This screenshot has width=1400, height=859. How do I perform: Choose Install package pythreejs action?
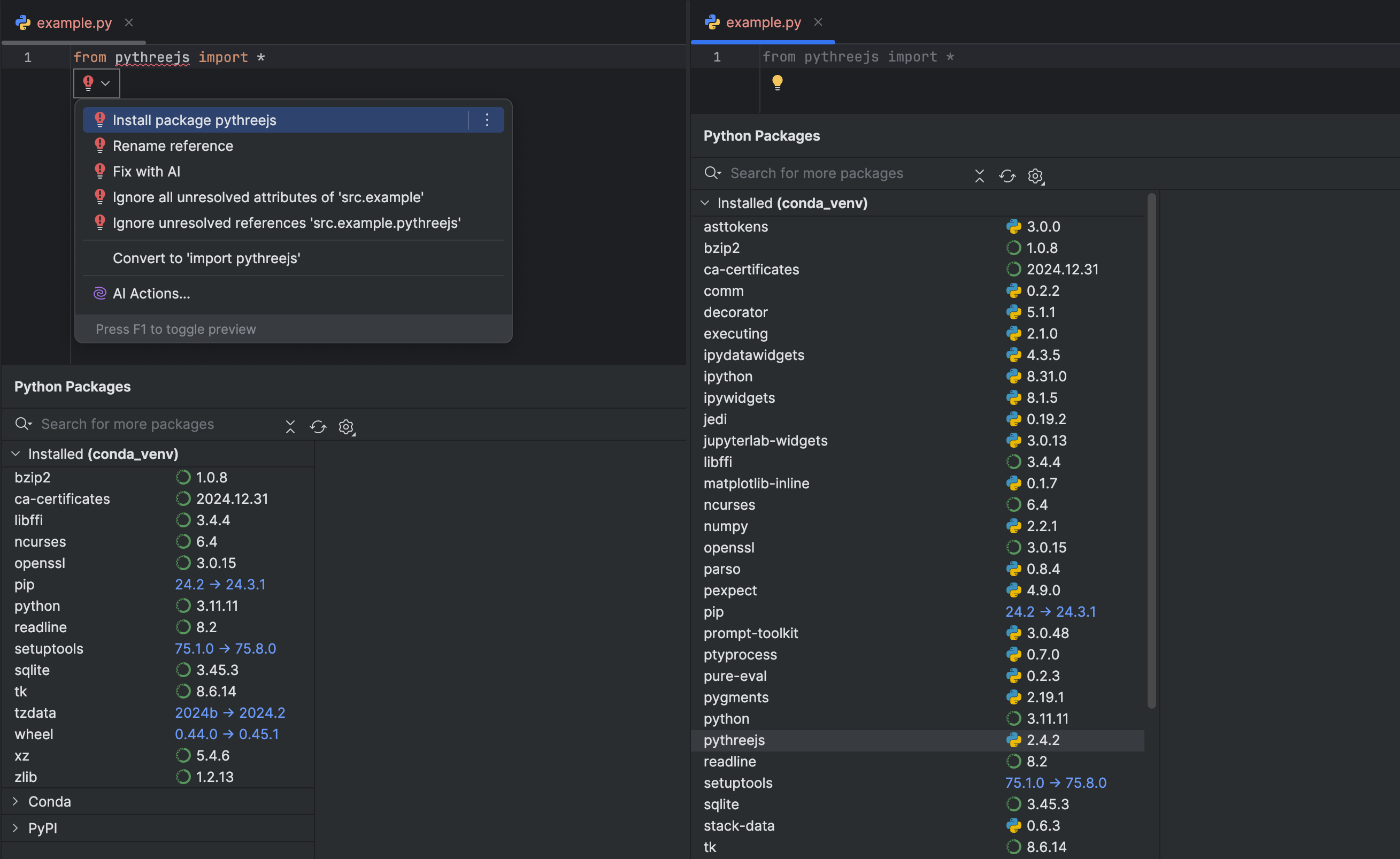click(x=194, y=120)
